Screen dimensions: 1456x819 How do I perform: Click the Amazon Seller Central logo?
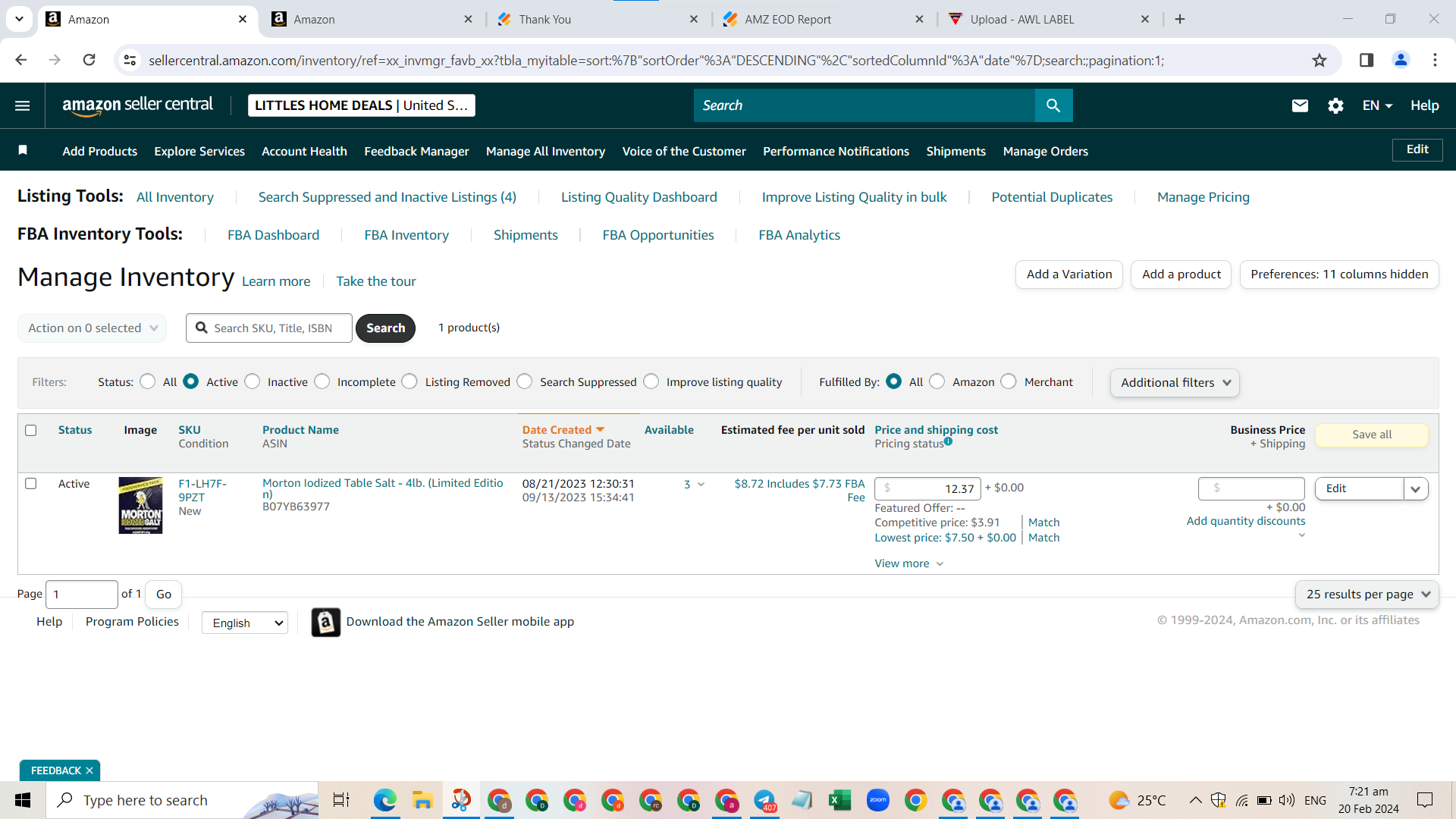138,105
